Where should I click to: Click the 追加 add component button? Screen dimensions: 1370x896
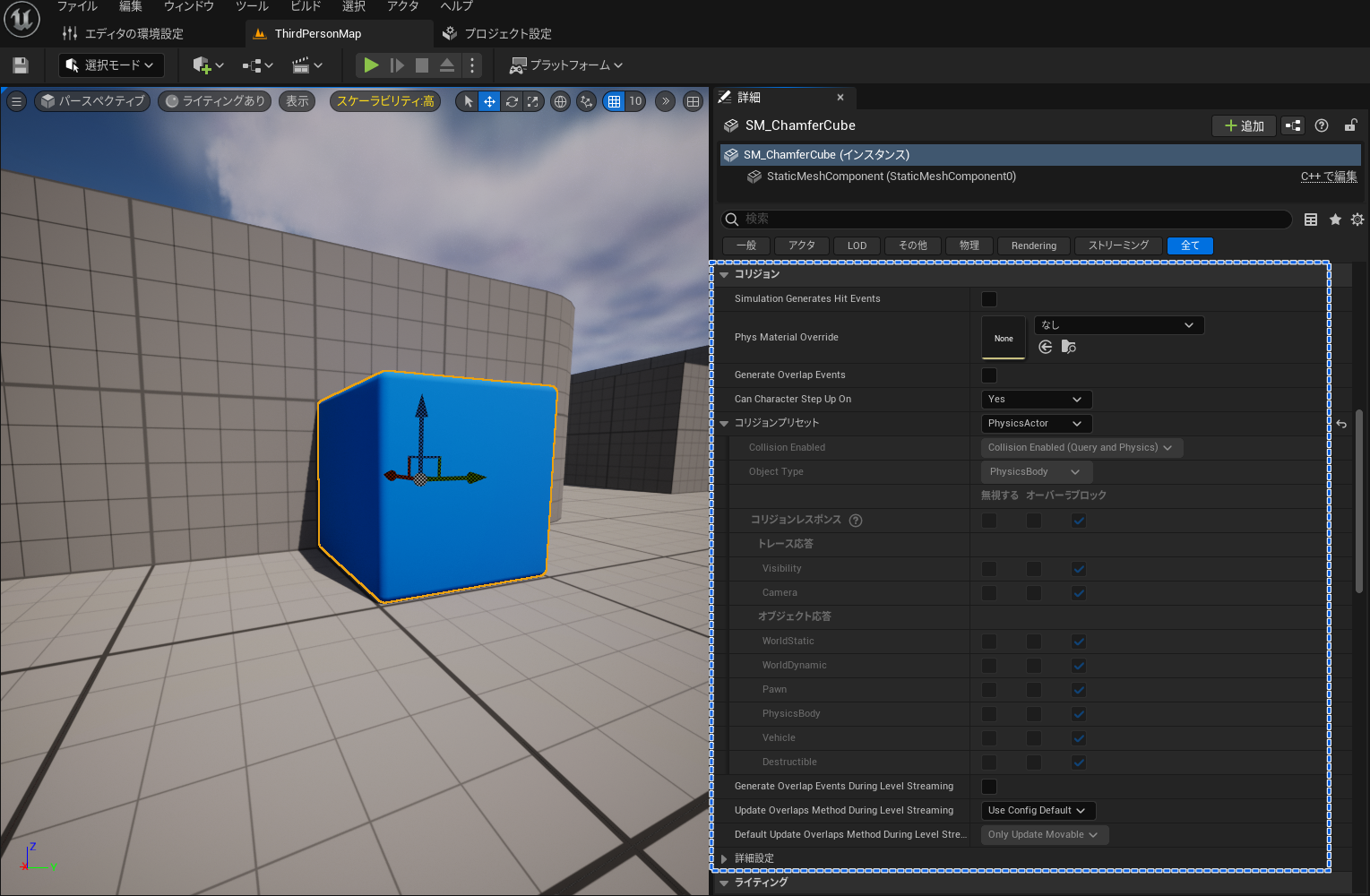point(1244,125)
